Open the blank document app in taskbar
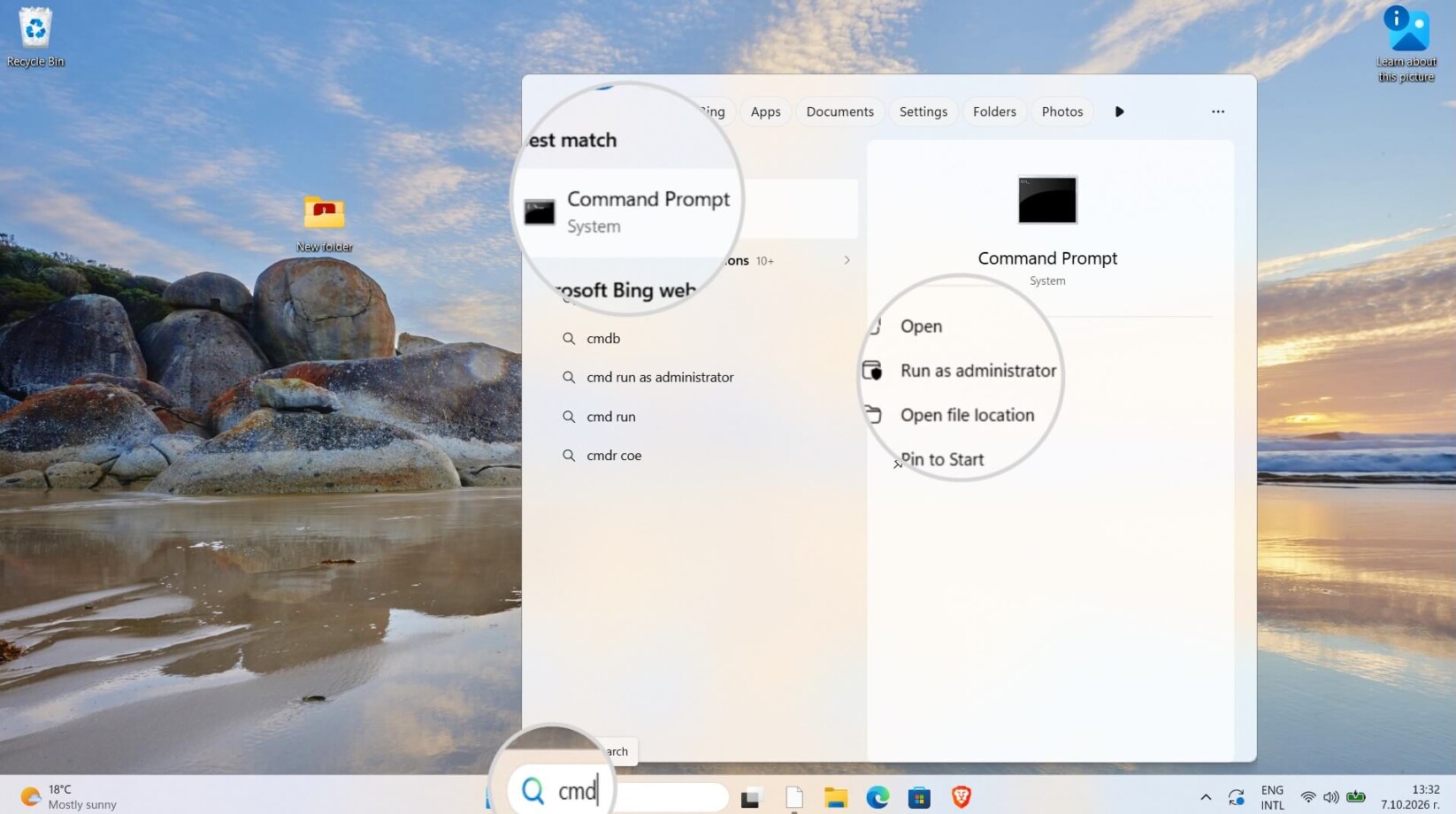The width and height of the screenshot is (1456, 814). (793, 797)
